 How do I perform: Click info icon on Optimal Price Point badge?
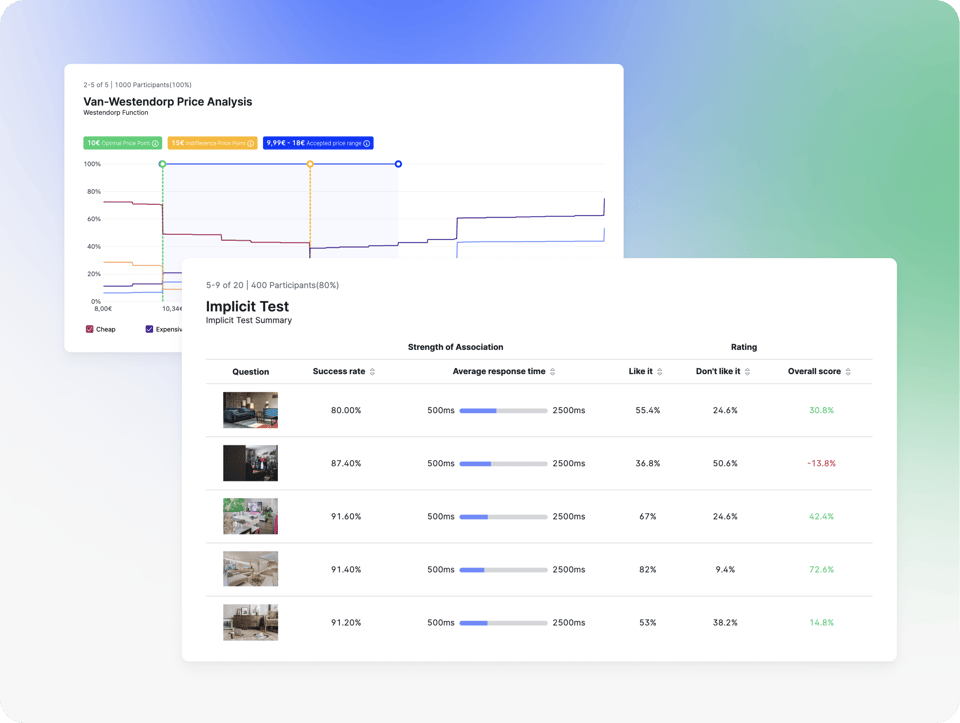click(155, 144)
